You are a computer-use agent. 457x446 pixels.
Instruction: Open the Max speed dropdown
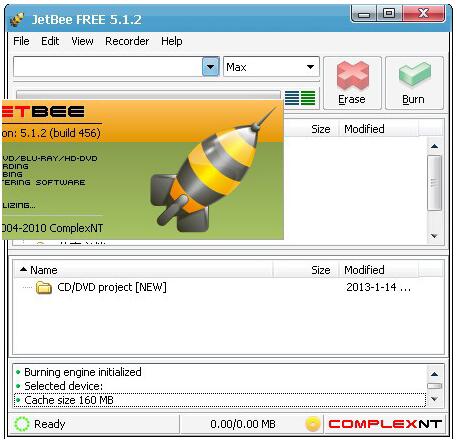271,67
